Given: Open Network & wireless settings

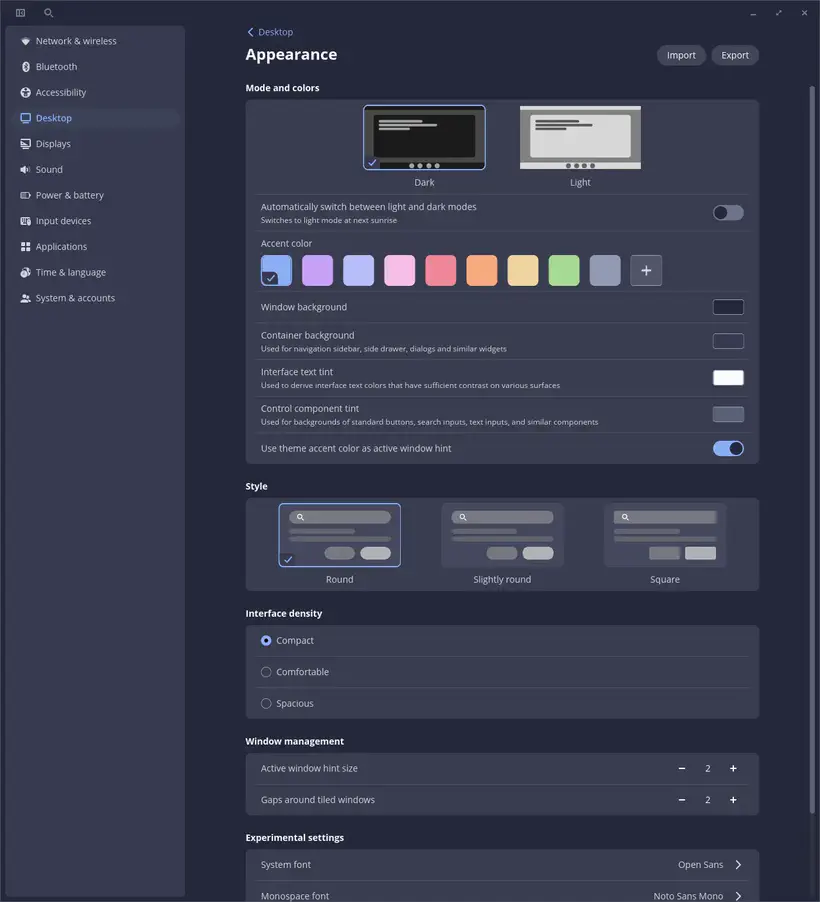Looking at the screenshot, I should (76, 41).
